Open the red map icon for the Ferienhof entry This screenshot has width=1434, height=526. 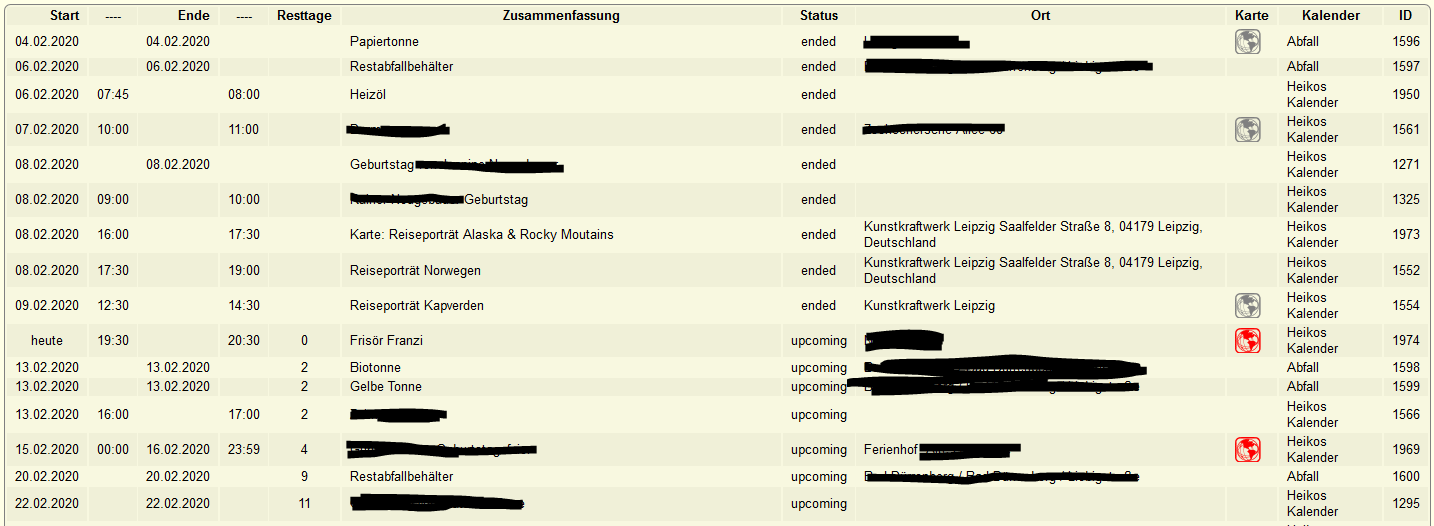point(1247,449)
